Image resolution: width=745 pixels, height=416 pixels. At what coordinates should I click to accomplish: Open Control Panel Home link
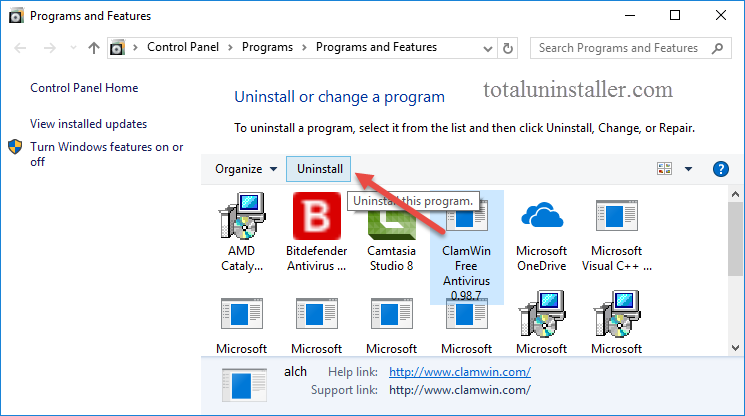pyautogui.click(x=84, y=88)
